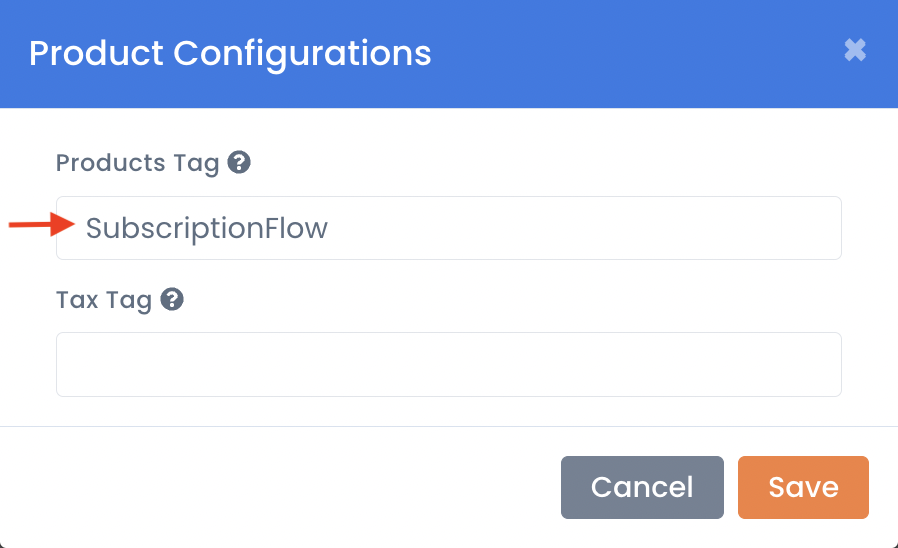Focus the empty Tax Tag input field
The image size is (898, 548).
point(448,364)
